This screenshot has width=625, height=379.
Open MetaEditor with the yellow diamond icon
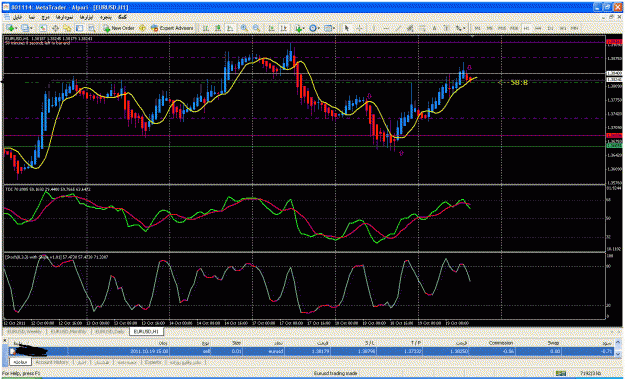(142, 28)
